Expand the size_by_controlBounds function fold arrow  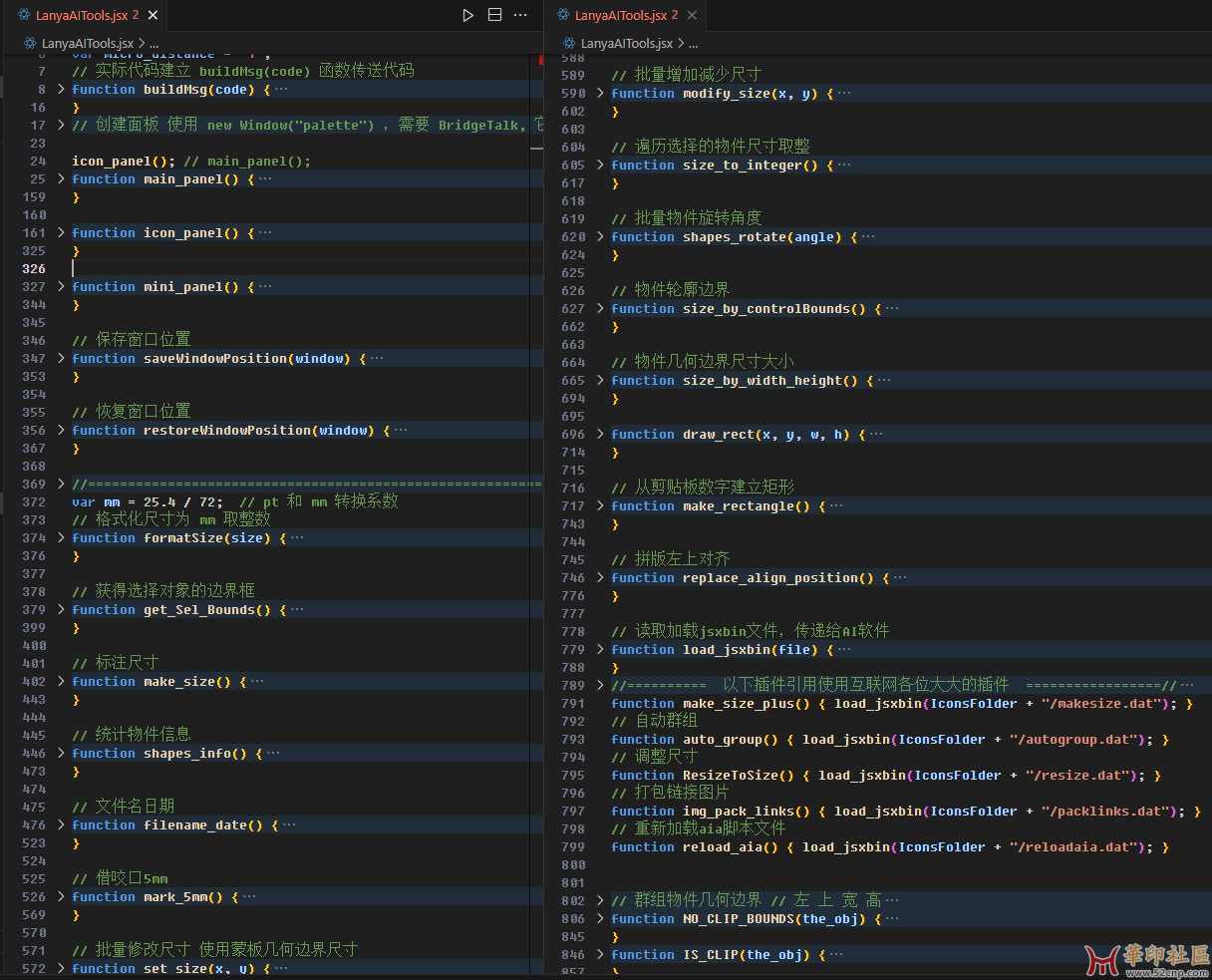pyautogui.click(x=600, y=309)
